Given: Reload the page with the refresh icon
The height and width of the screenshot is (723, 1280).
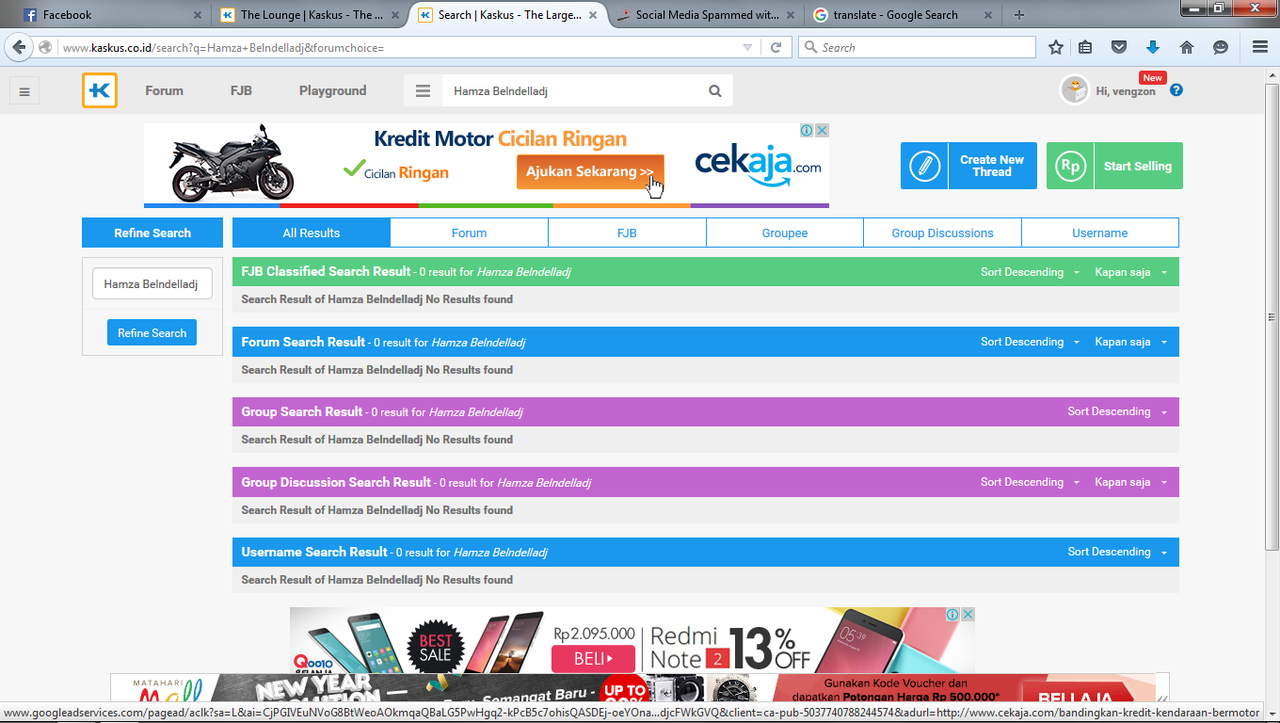Looking at the screenshot, I should pyautogui.click(x=775, y=47).
